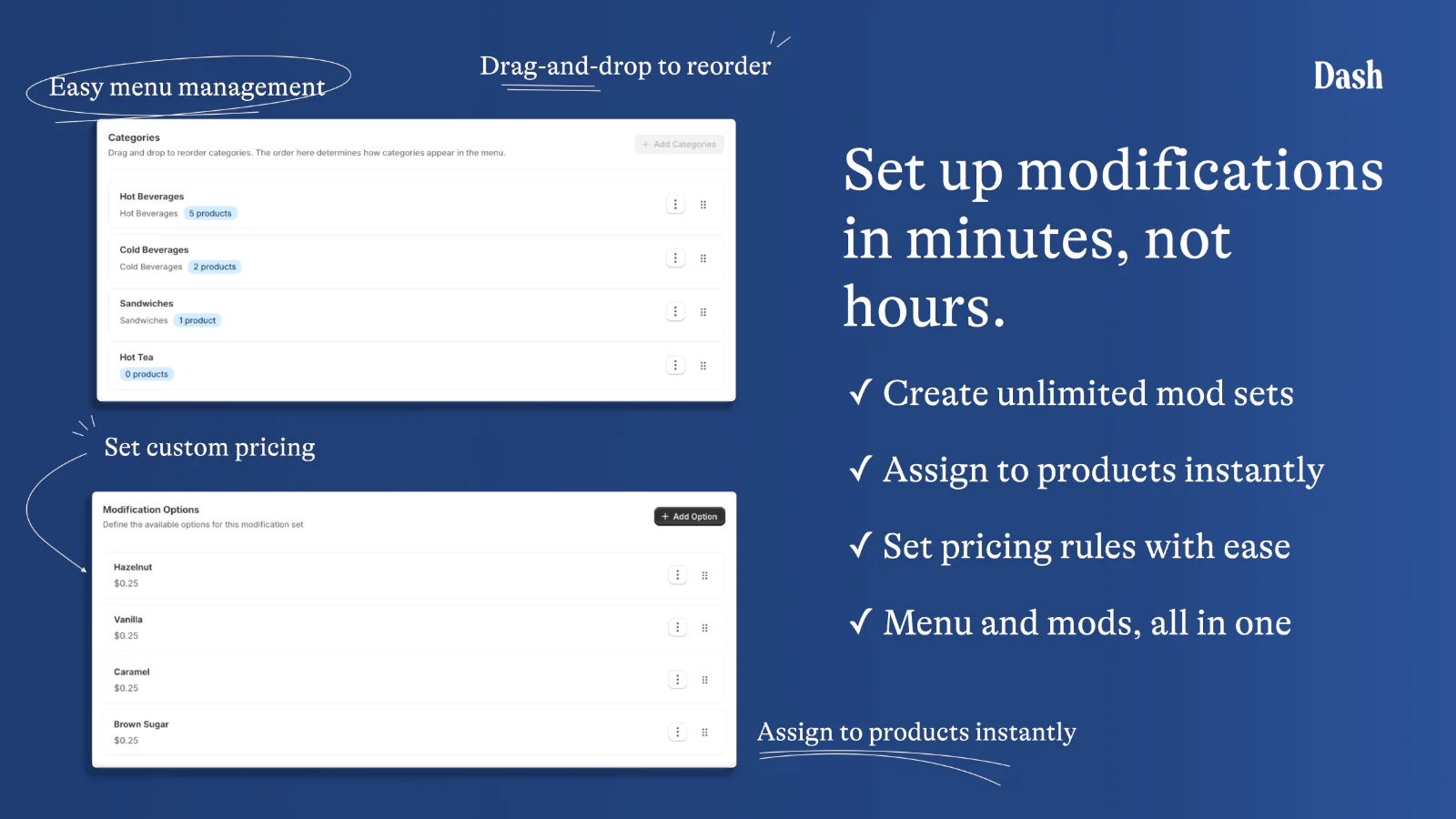The image size is (1456, 819).
Task: Click the 'Drag and drop to reorder categories' description
Action: tap(307, 153)
